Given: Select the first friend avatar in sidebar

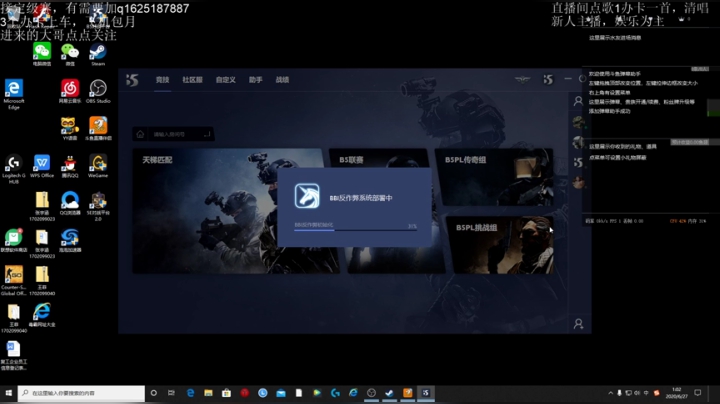Looking at the screenshot, I should 578,122.
